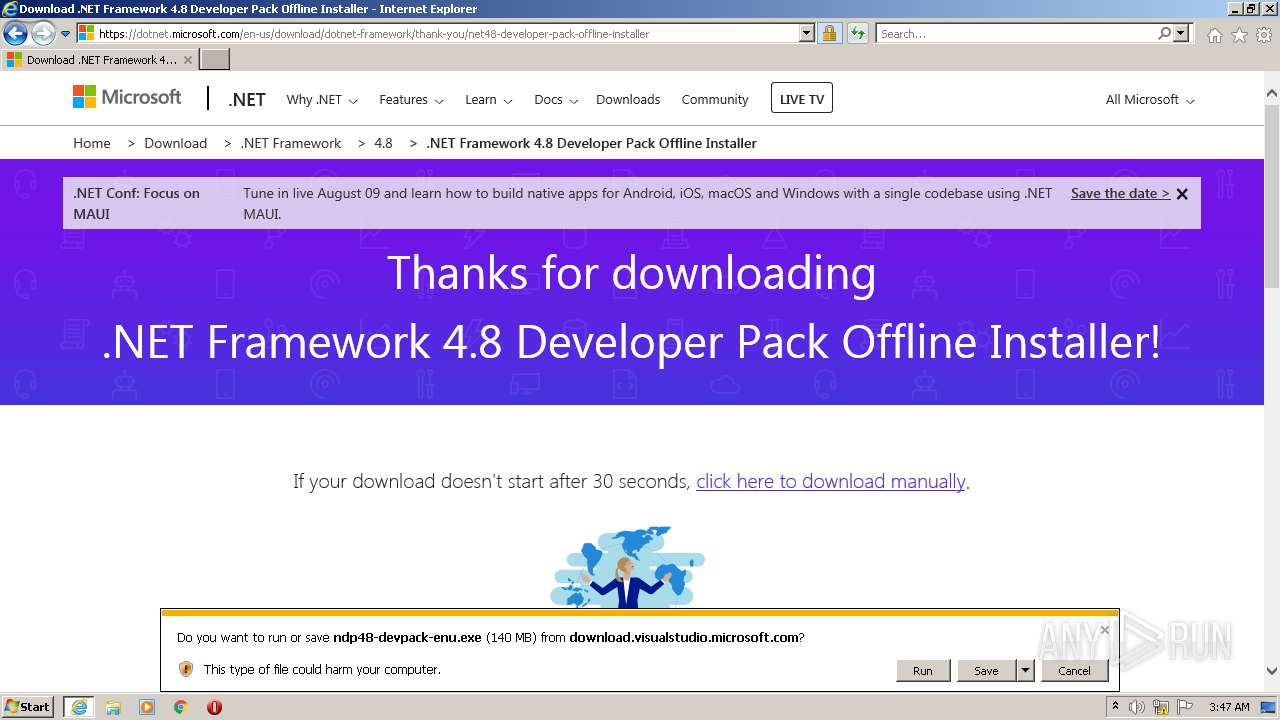Open the media player taskbar icon

point(147,707)
